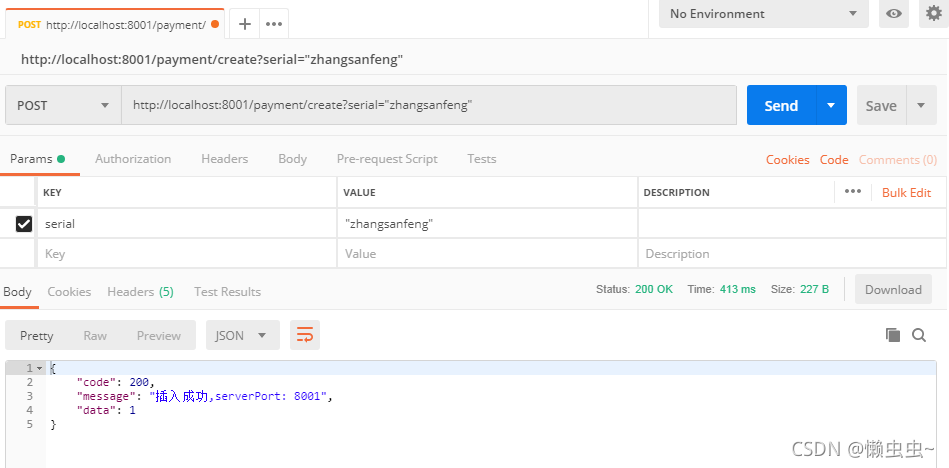Expand the Save button dropdown arrow

pos(921,105)
